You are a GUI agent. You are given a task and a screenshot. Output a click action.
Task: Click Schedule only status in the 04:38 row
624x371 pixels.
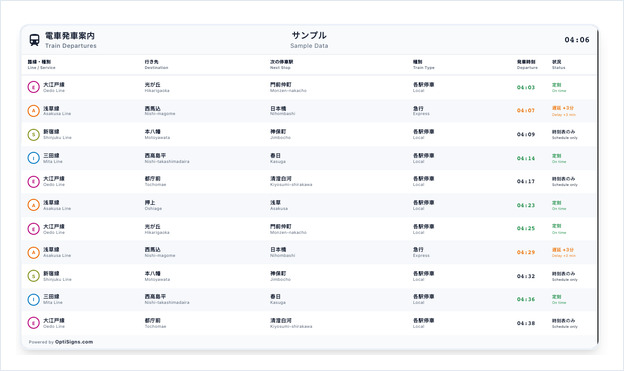click(x=564, y=323)
